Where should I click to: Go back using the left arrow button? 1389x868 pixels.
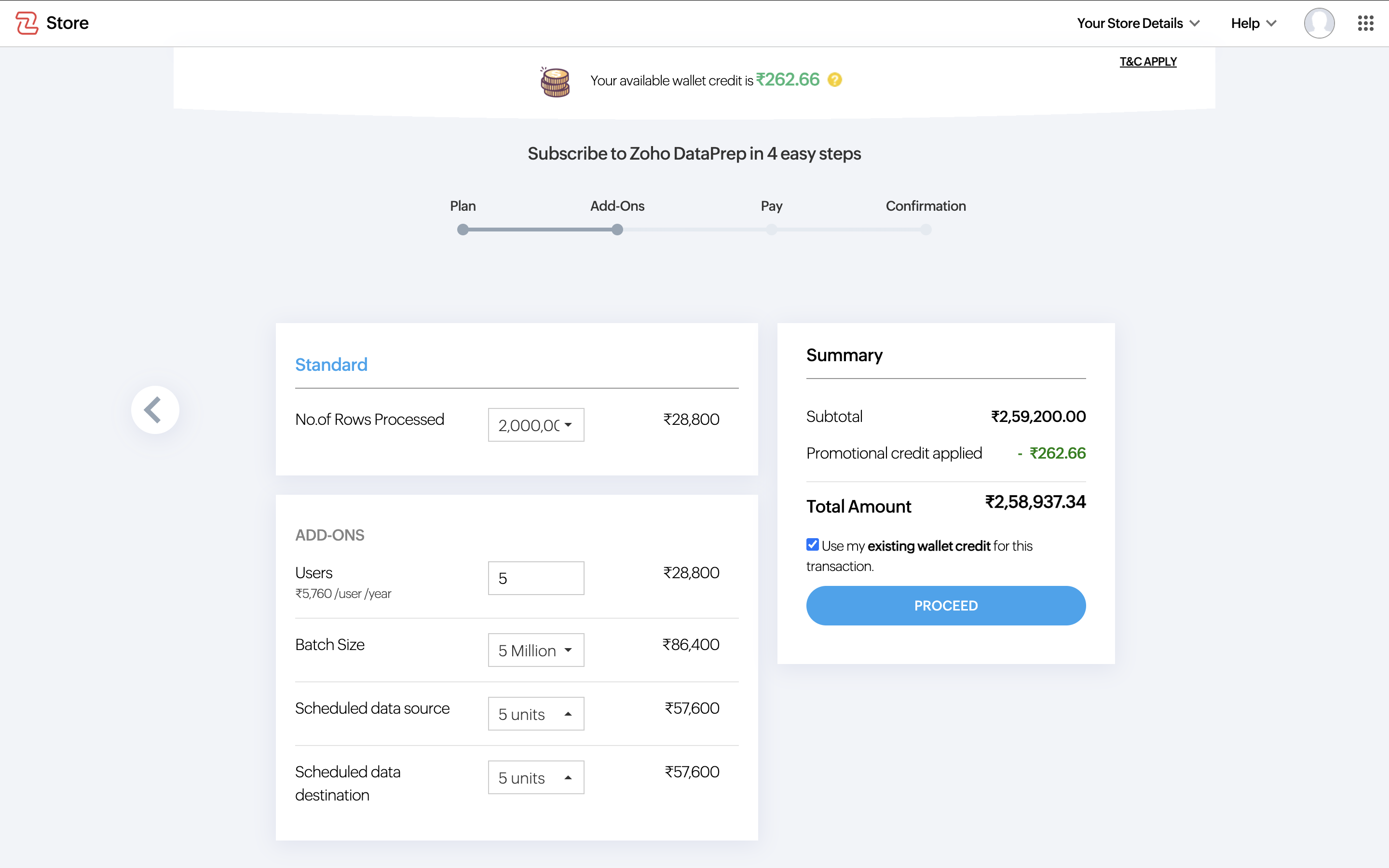coord(155,410)
